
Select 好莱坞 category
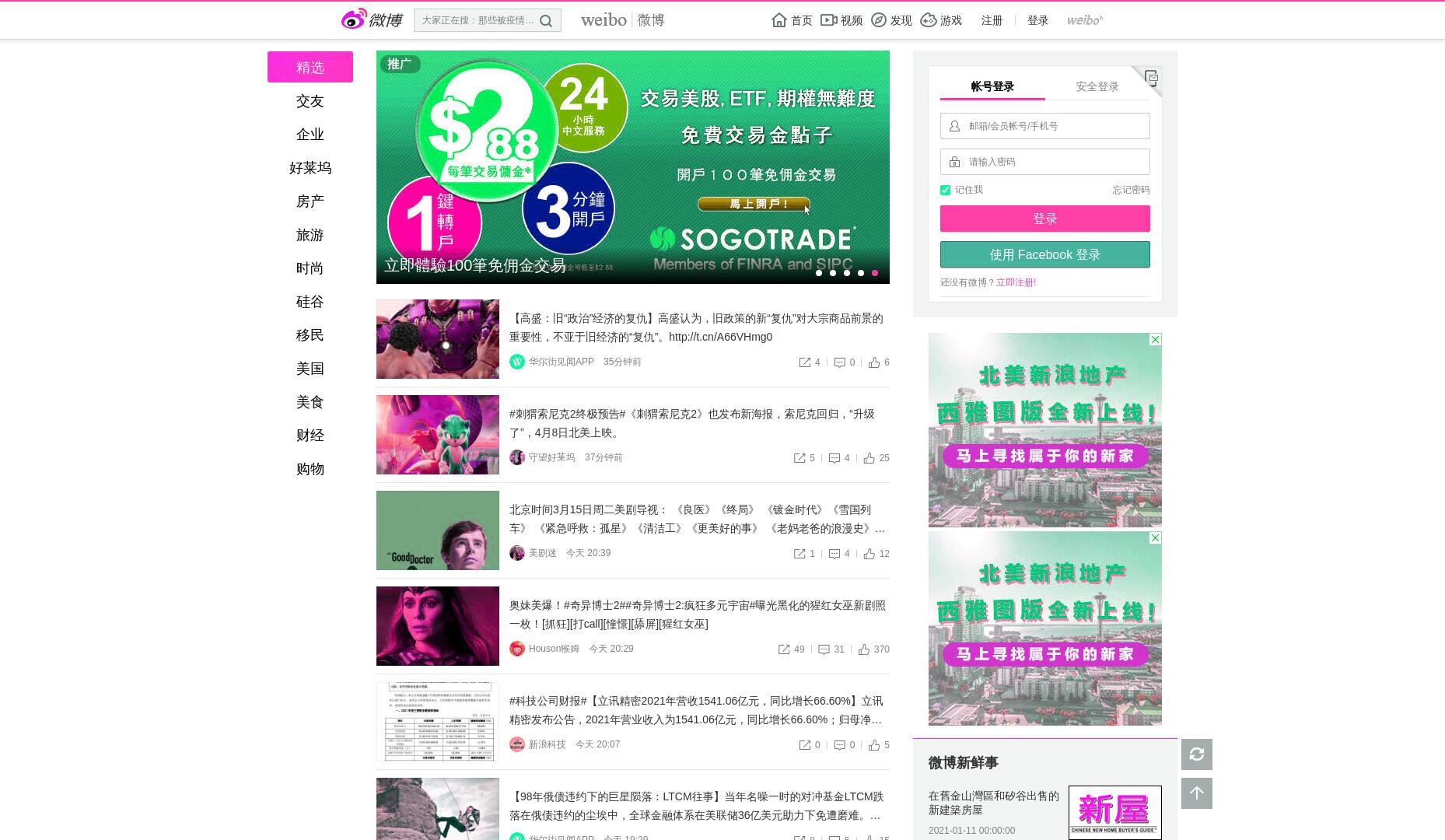(310, 168)
